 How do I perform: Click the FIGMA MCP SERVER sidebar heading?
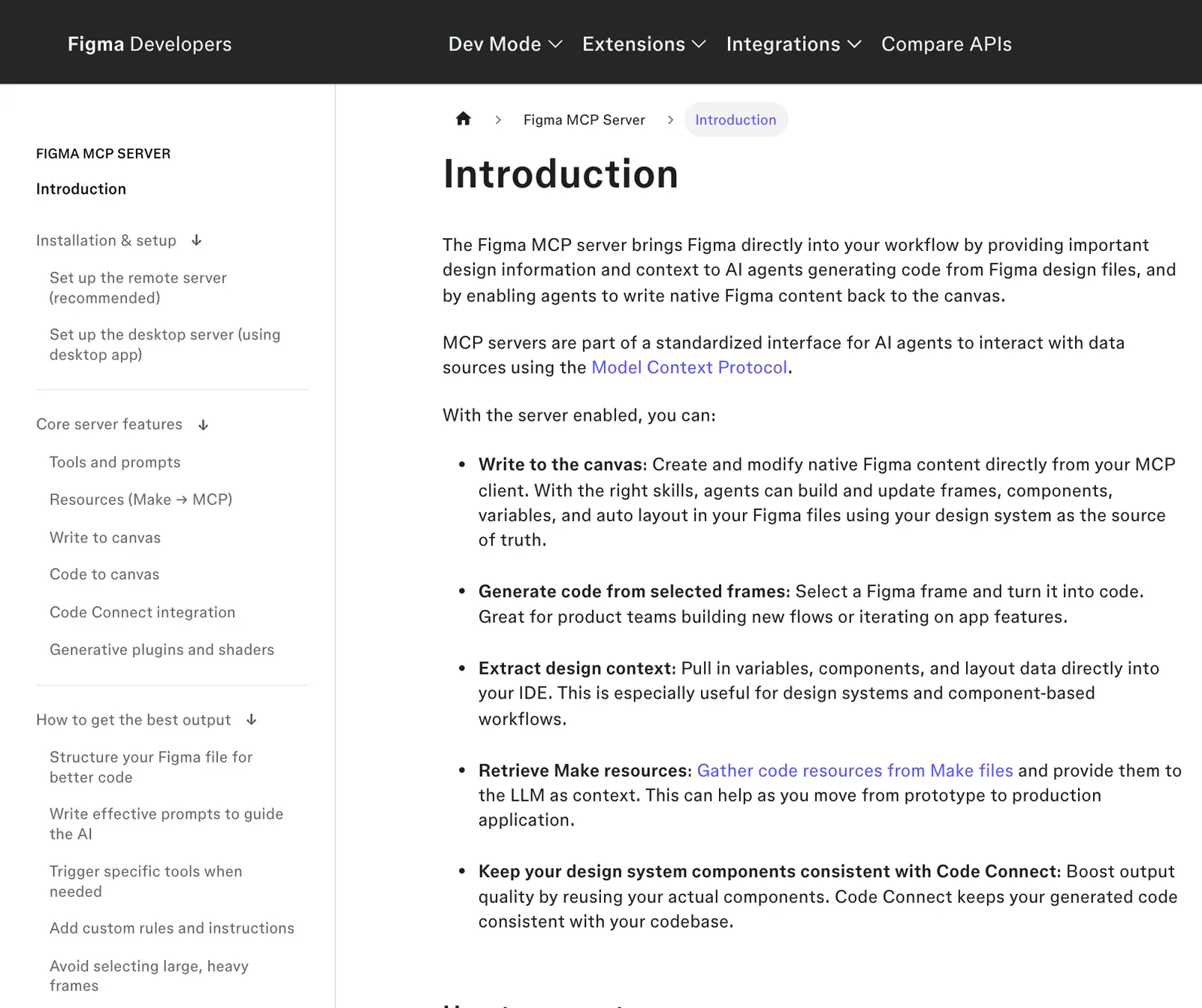[104, 154]
